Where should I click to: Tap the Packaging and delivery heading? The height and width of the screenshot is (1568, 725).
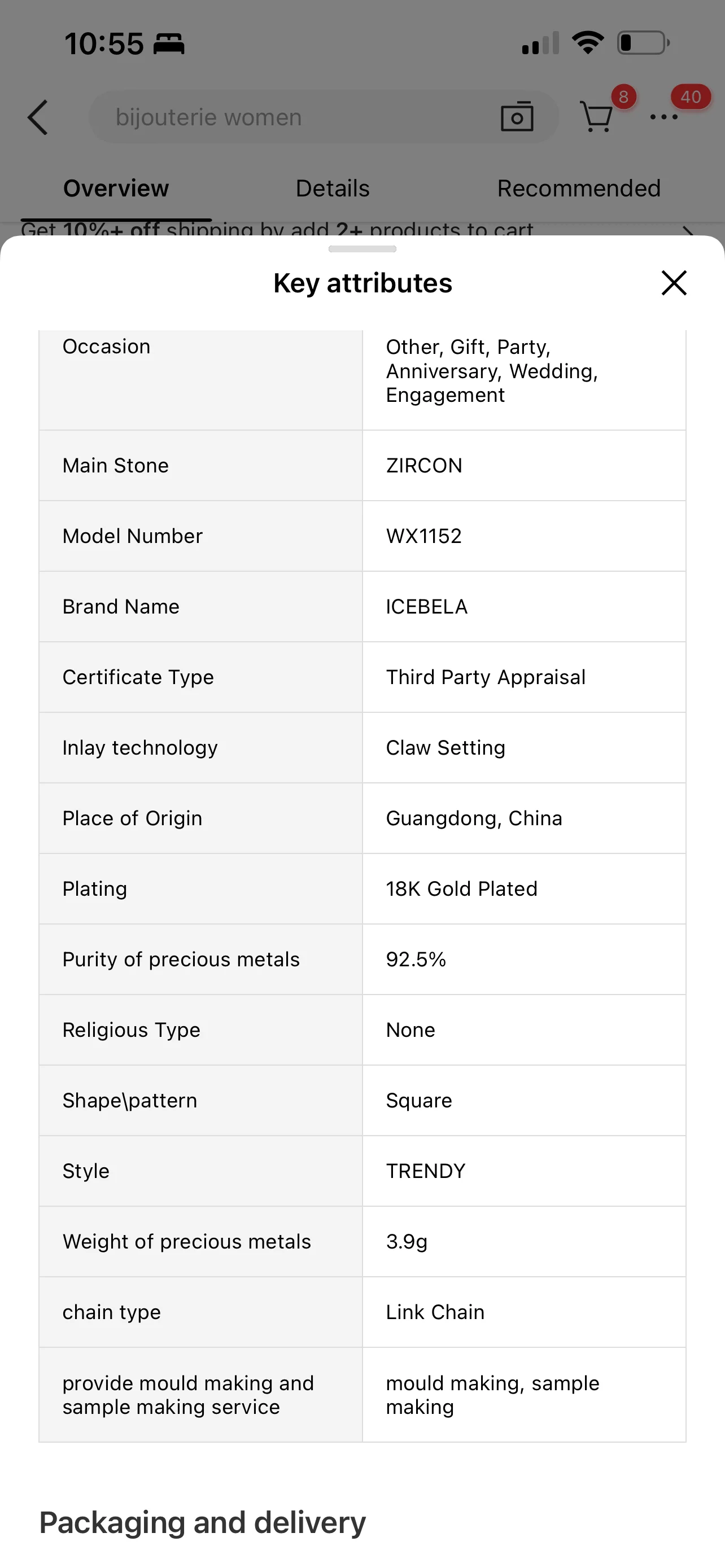[203, 1522]
